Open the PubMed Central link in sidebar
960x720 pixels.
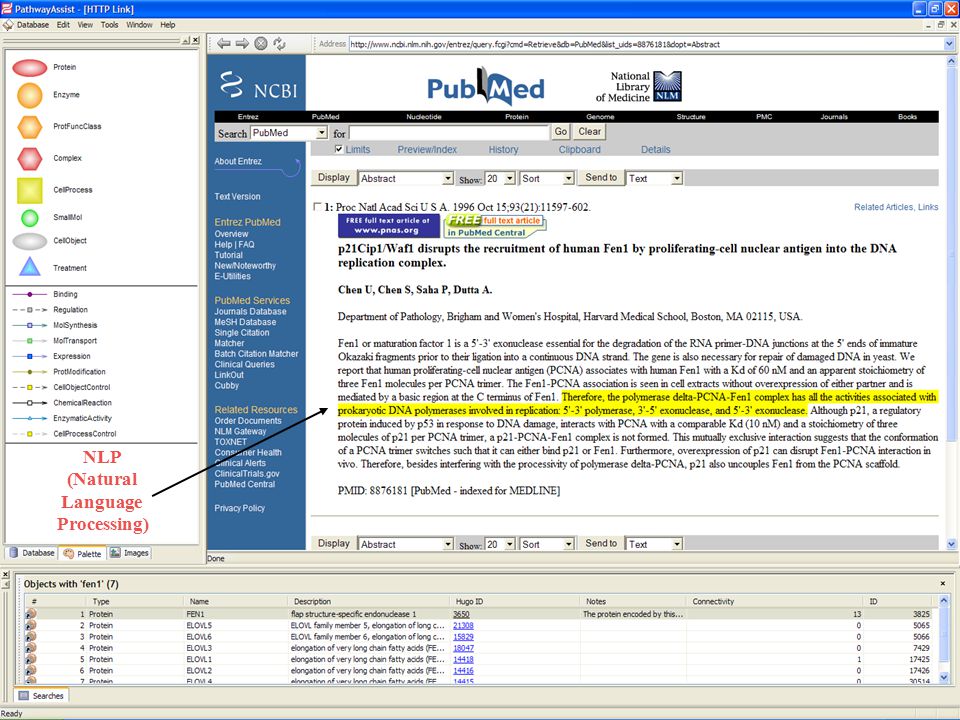(244, 484)
